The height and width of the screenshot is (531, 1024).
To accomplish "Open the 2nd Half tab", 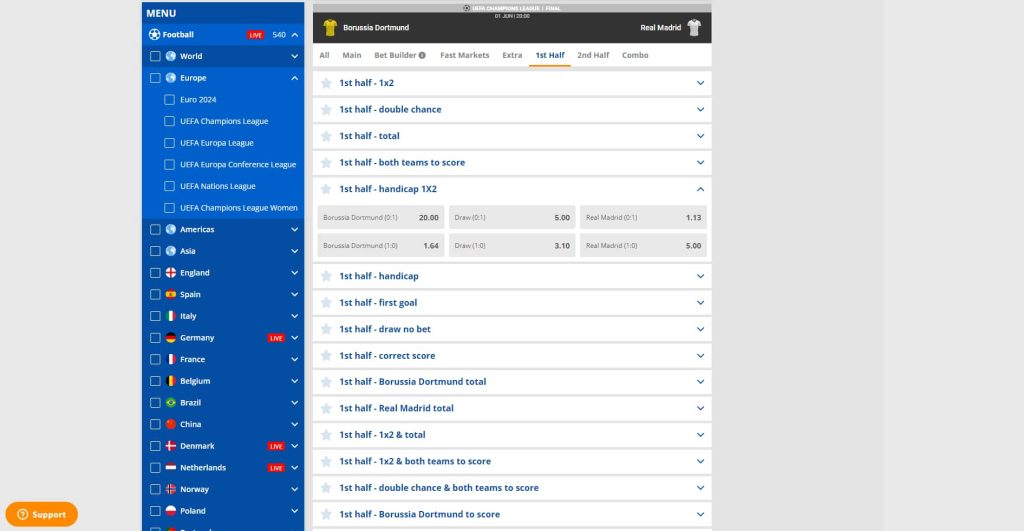I will pos(593,56).
